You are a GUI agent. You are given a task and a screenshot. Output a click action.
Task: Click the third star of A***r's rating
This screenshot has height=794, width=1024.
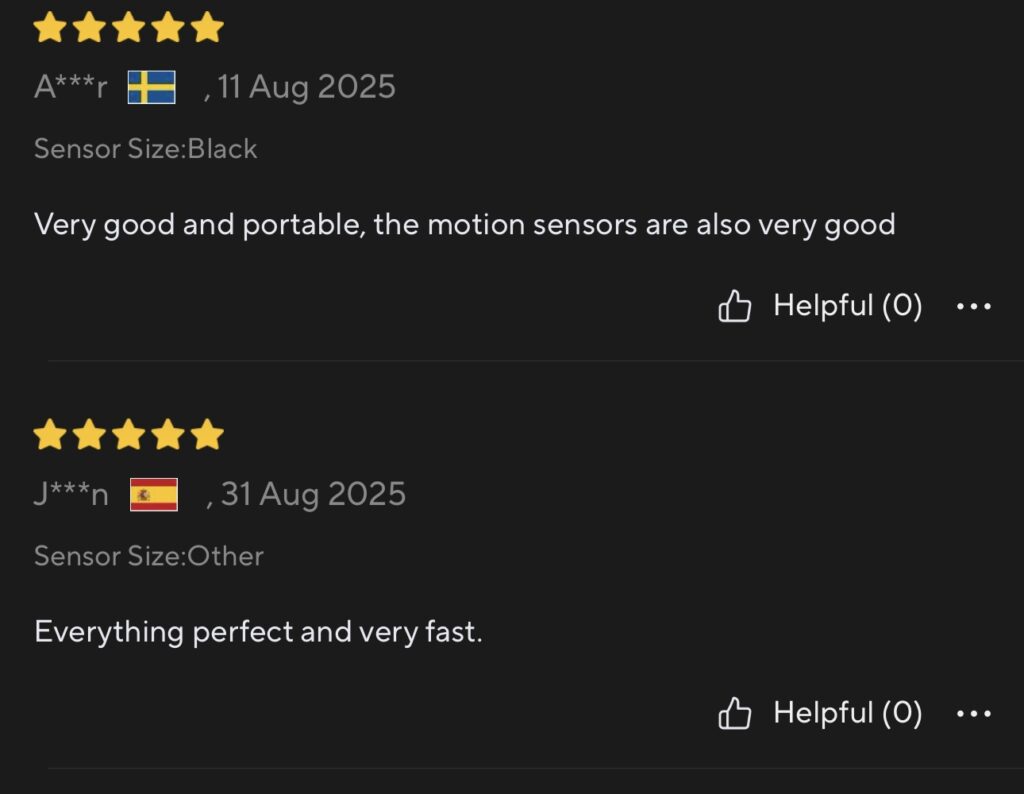(128, 27)
